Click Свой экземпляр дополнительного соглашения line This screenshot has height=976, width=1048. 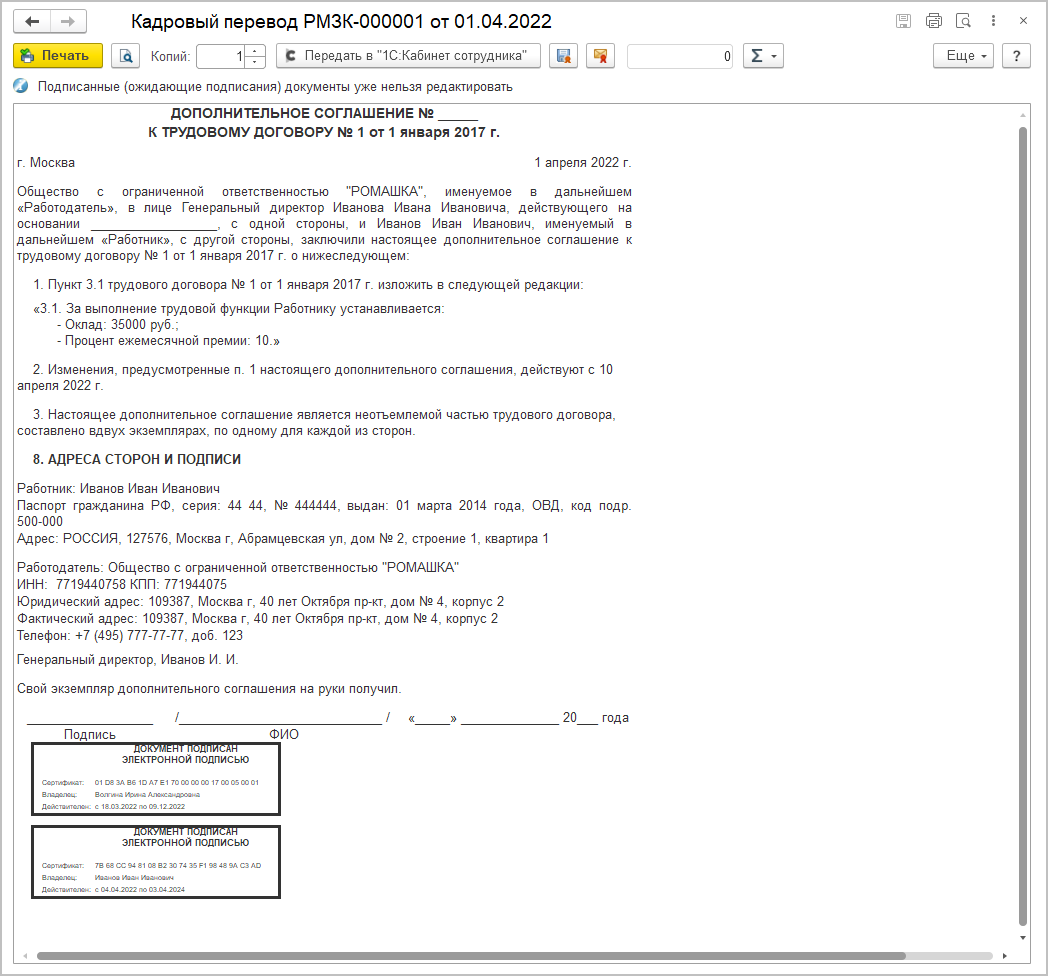209,689
